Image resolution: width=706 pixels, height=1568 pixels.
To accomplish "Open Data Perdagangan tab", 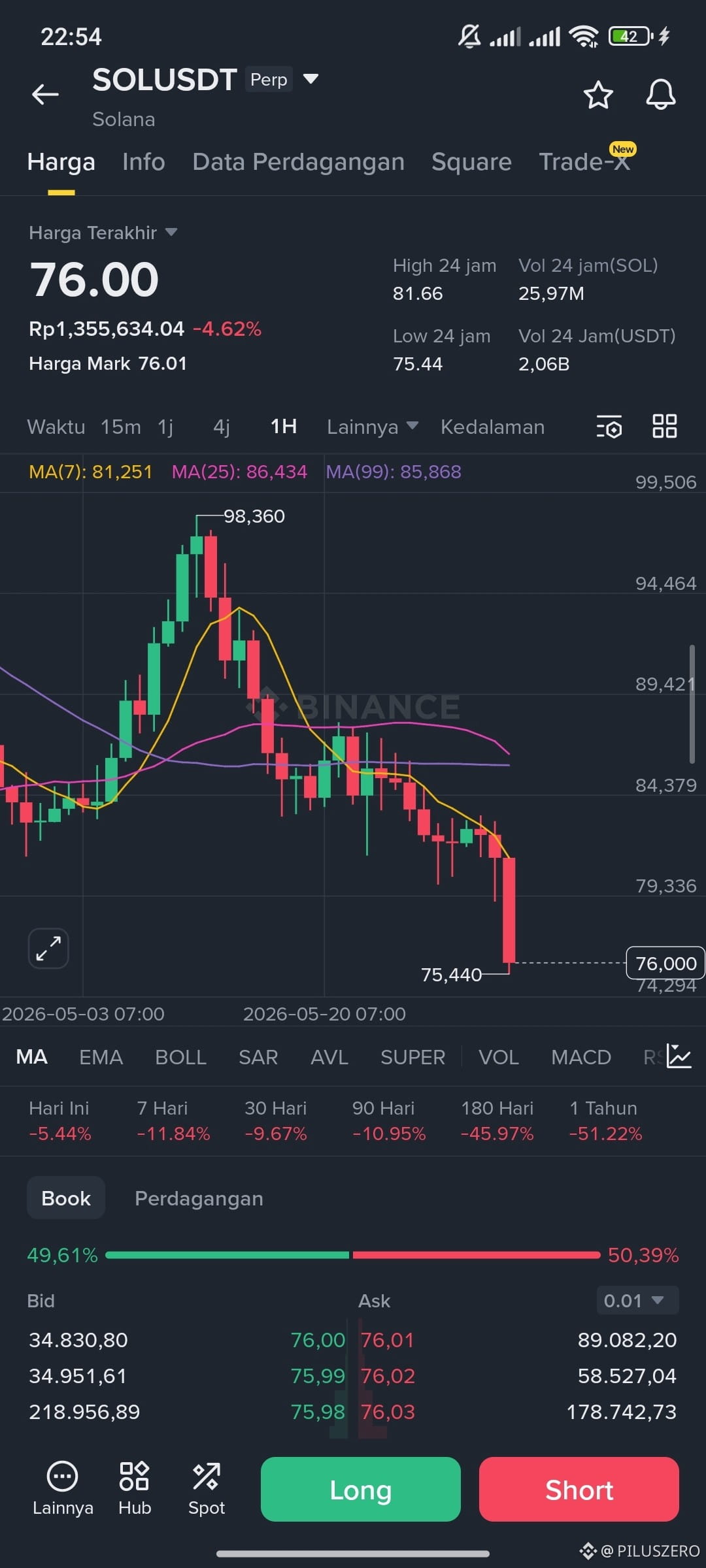I will point(299,162).
